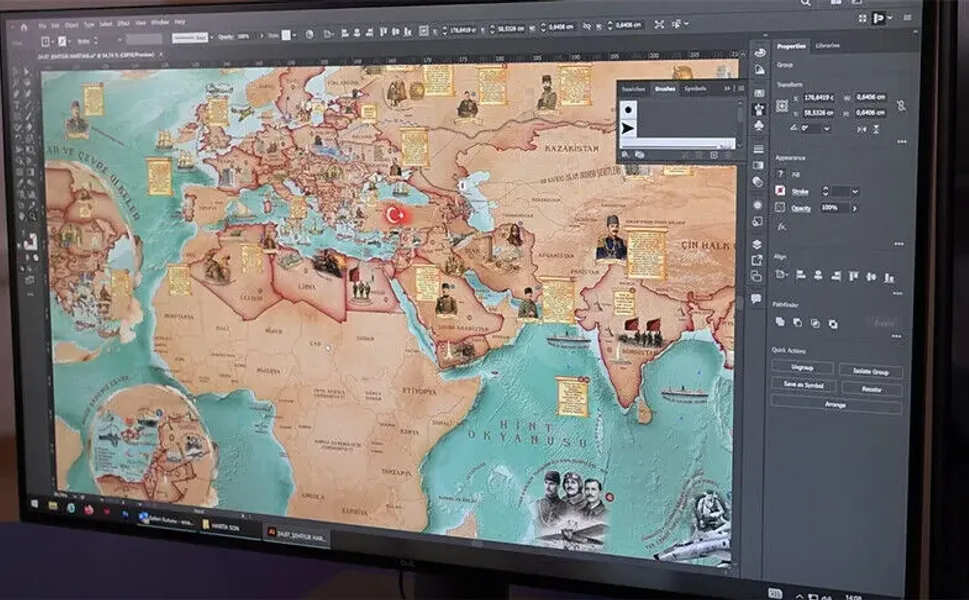The width and height of the screenshot is (969, 600).
Task: Click the Save as Symbol button
Action: click(x=803, y=384)
